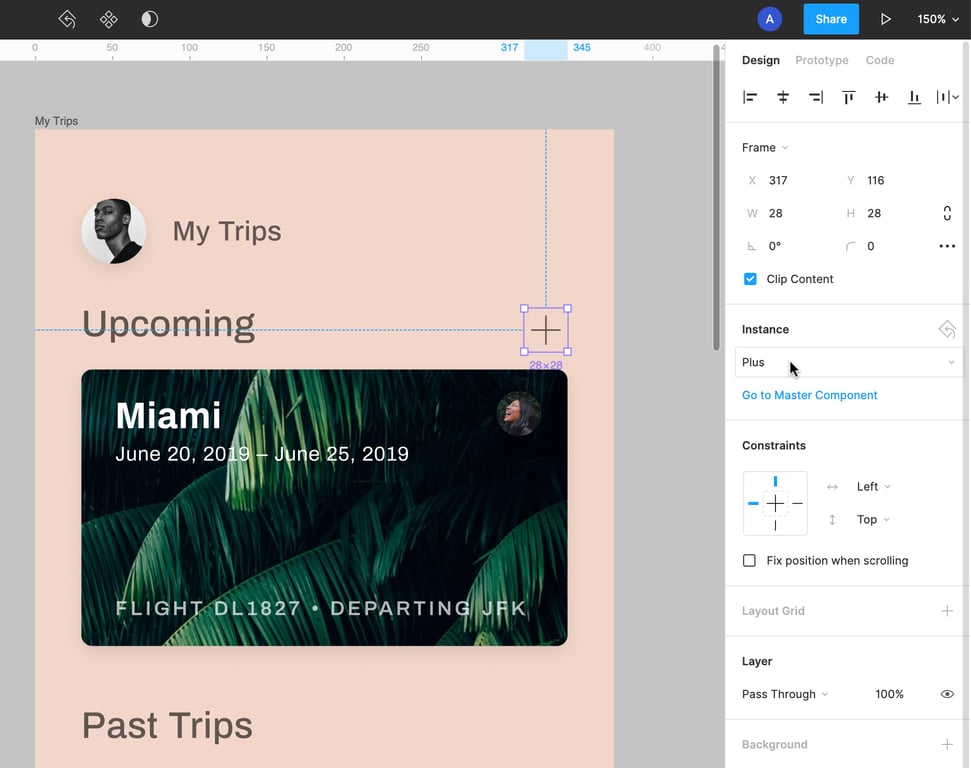Switch to the Prototype tab

tap(821, 60)
